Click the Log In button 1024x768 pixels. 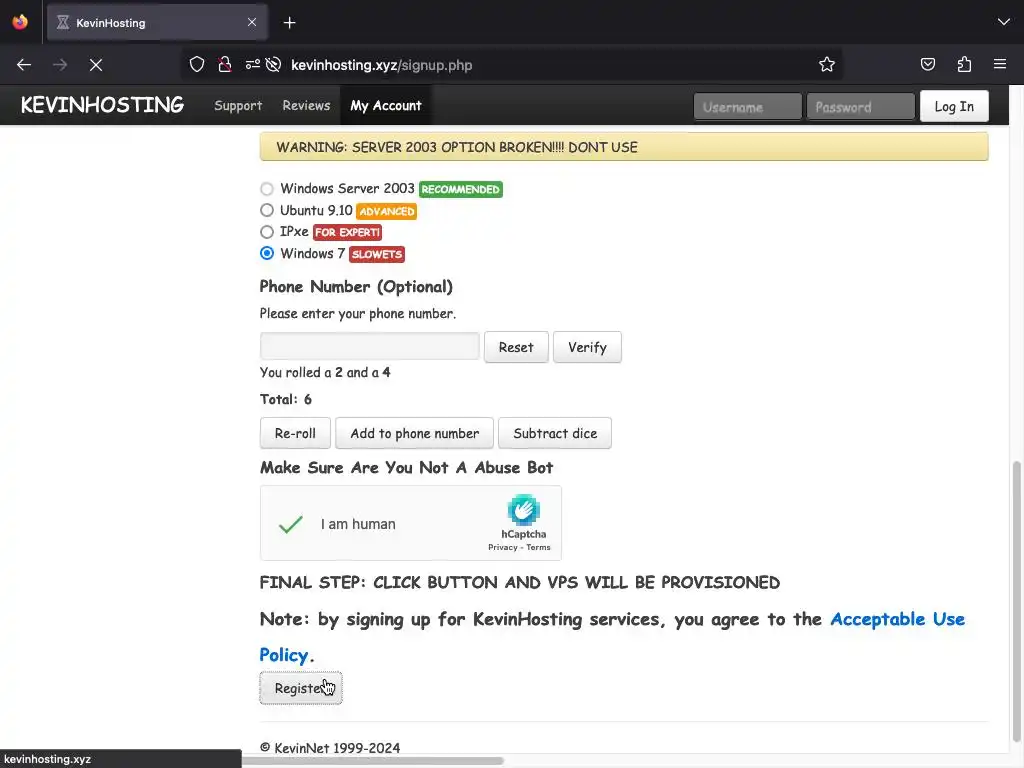point(954,106)
